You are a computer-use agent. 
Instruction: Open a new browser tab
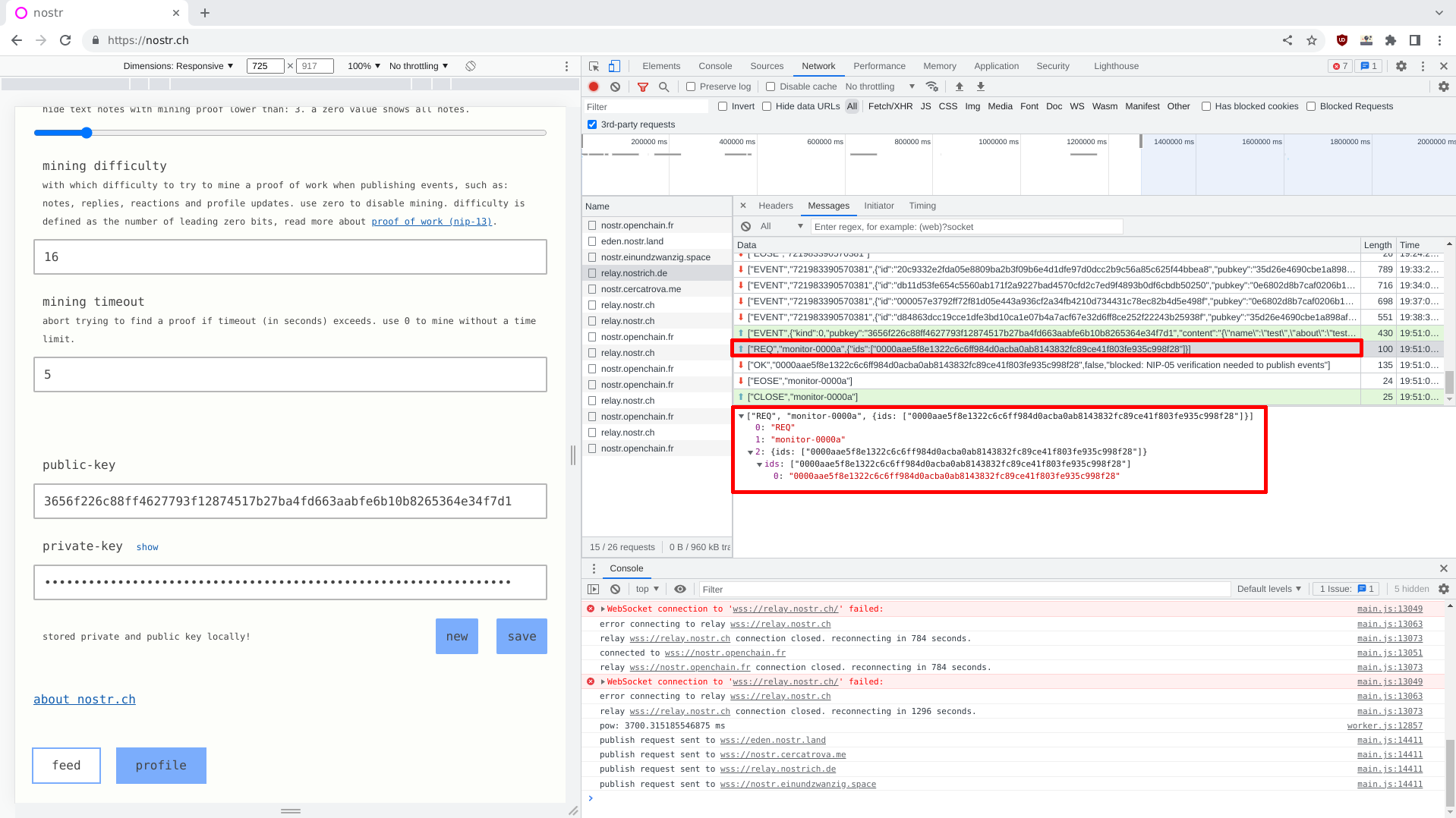(x=205, y=13)
